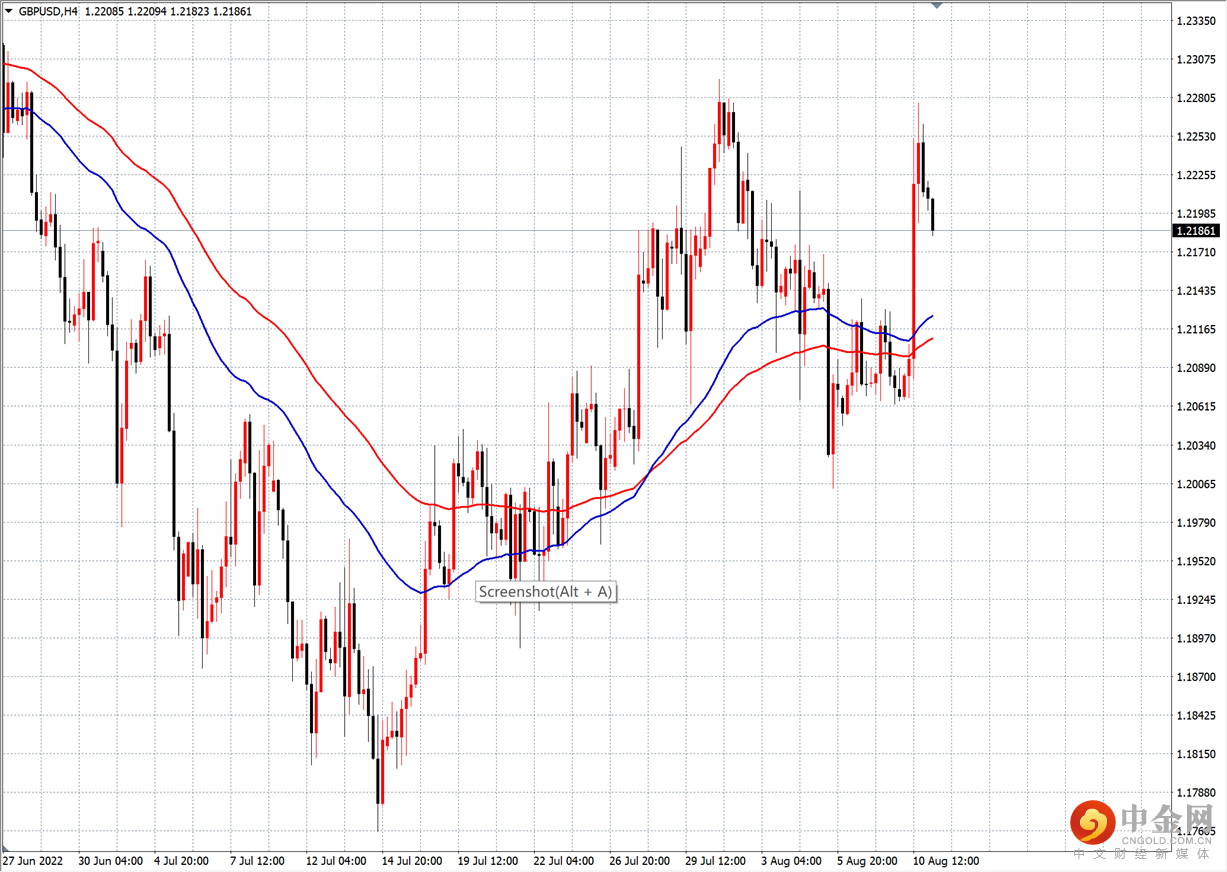Click time axis label 14 Jul 20:00
This screenshot has width=1227, height=872.
pos(413,861)
